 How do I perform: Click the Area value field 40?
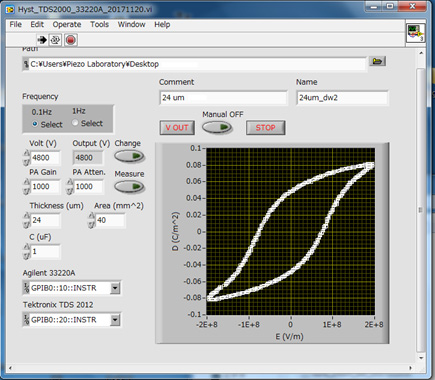click(110, 220)
